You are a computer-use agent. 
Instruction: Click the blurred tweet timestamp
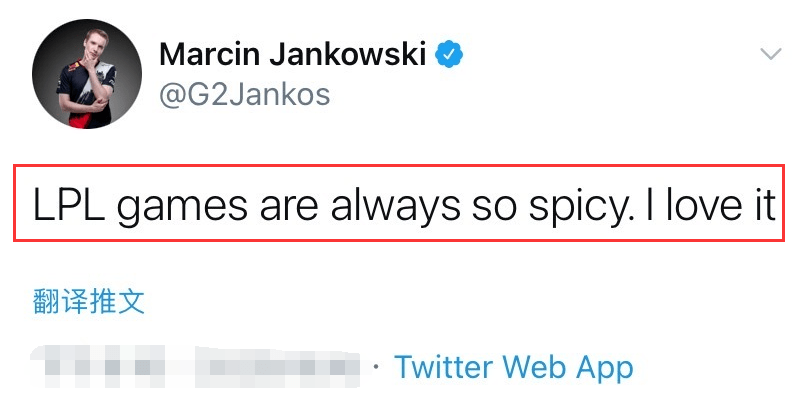click(196, 367)
